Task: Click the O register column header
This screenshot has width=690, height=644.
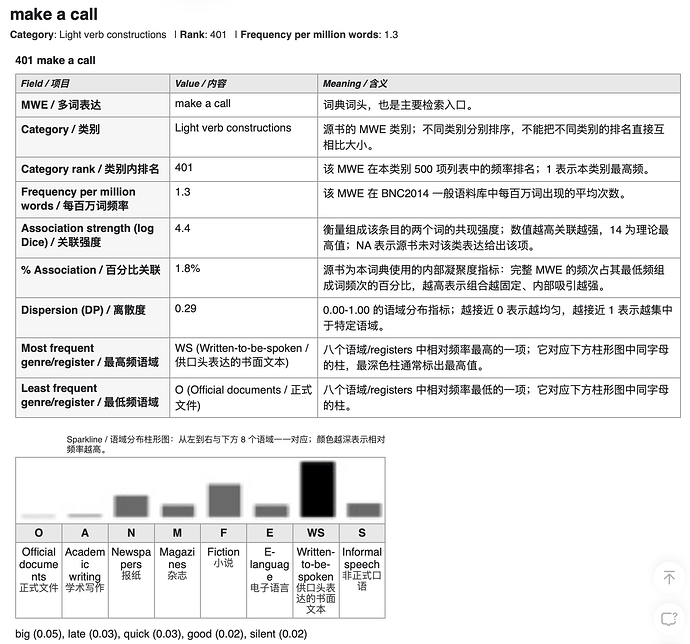Action: pos(39,533)
